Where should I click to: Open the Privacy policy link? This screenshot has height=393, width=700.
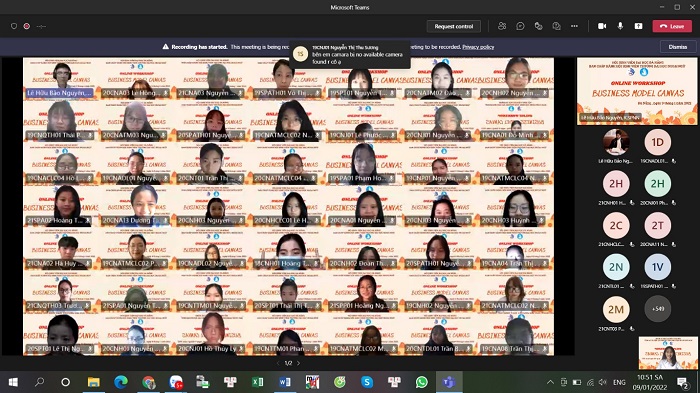click(478, 47)
